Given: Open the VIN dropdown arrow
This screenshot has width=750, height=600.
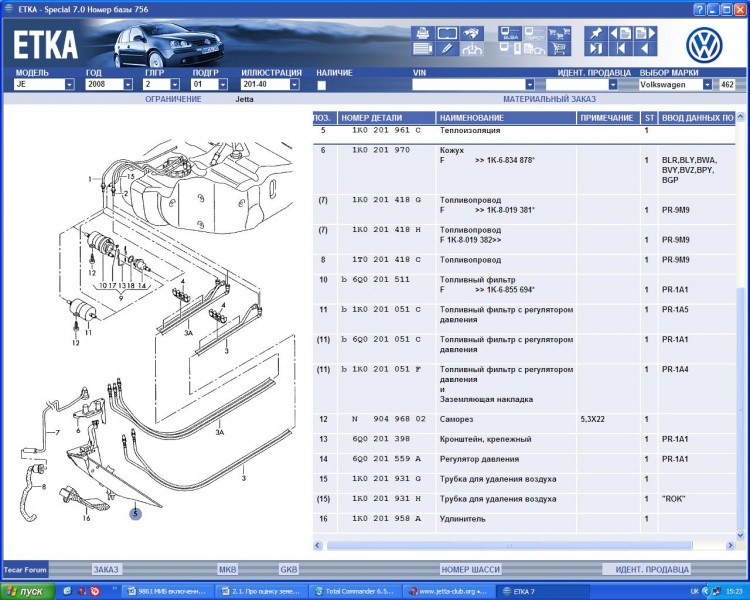Looking at the screenshot, I should (529, 85).
